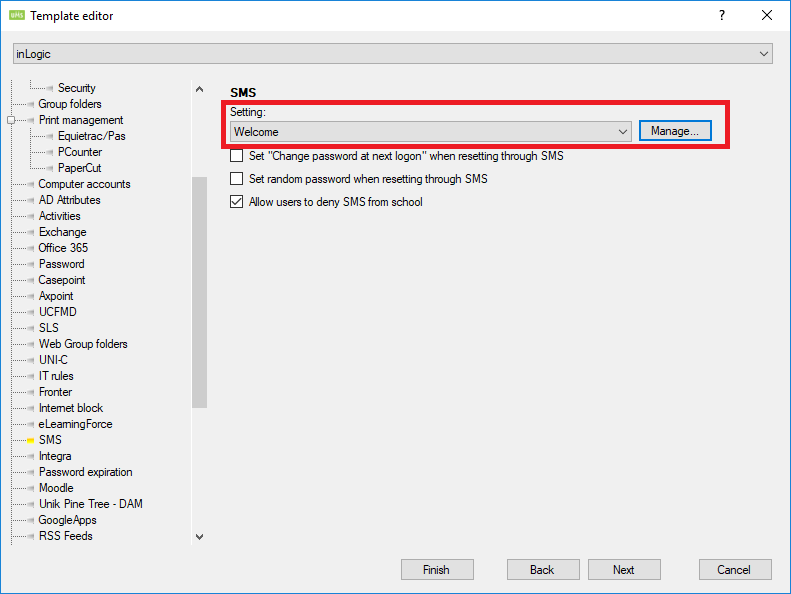The width and height of the screenshot is (791, 594).
Task: Select Office 365 in the tree
Action: click(x=62, y=248)
